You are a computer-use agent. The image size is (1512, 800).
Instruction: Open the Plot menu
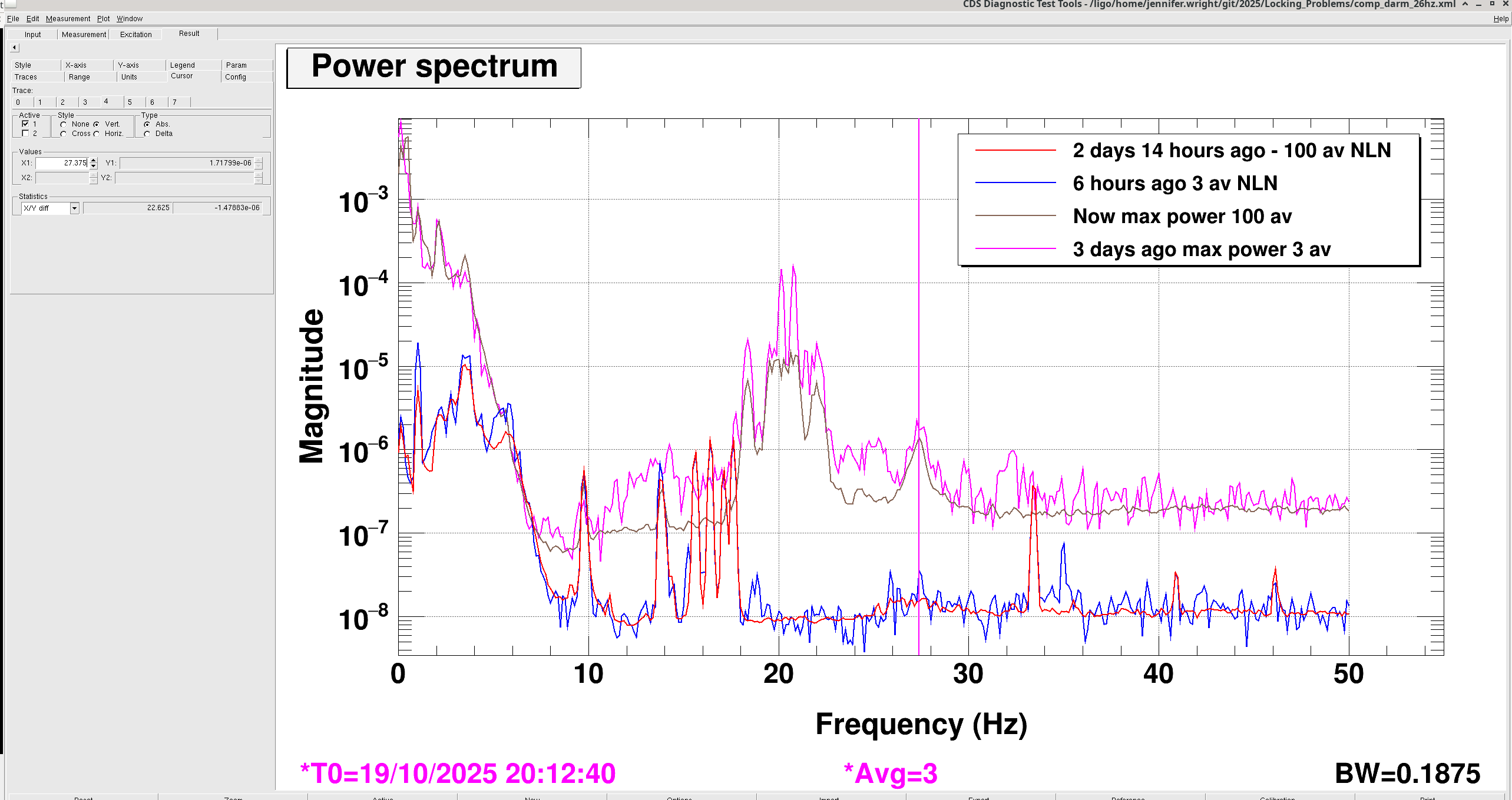[103, 19]
